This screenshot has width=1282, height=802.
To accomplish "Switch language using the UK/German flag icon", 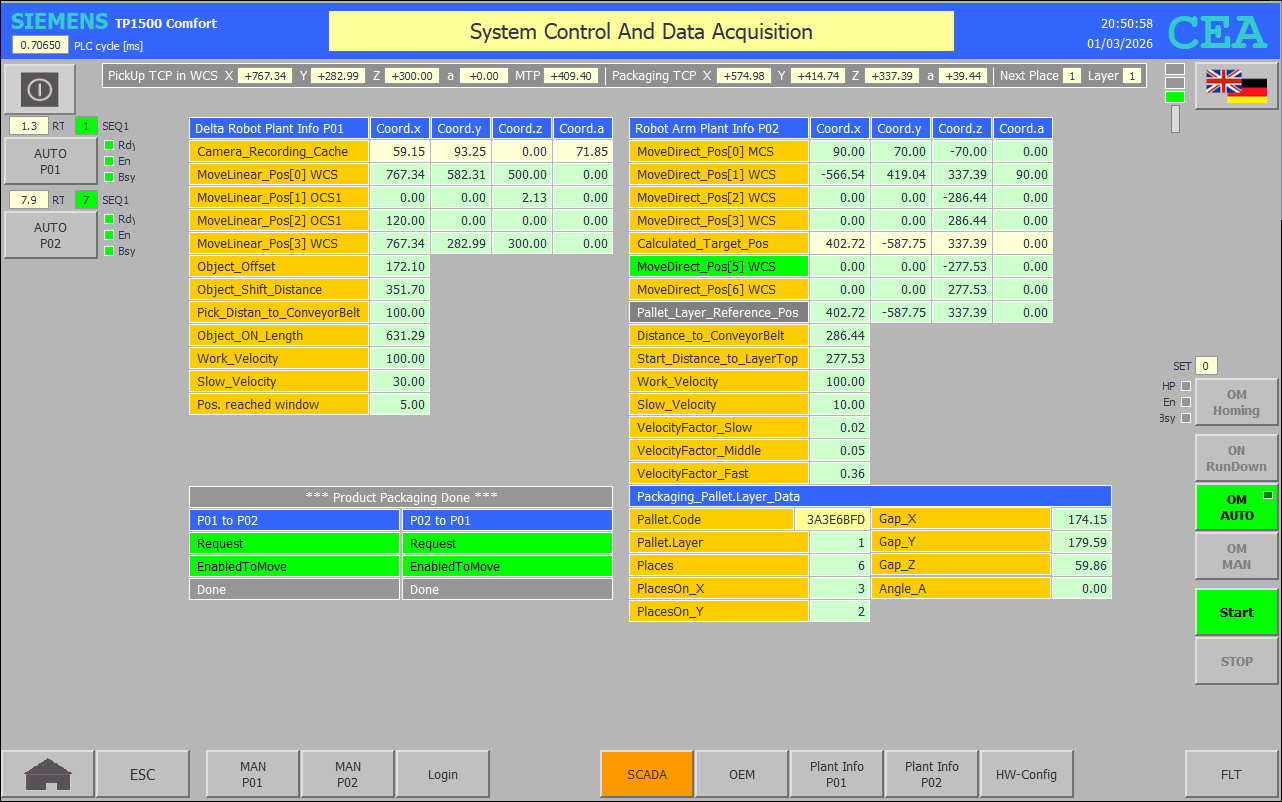I will [x=1236, y=86].
